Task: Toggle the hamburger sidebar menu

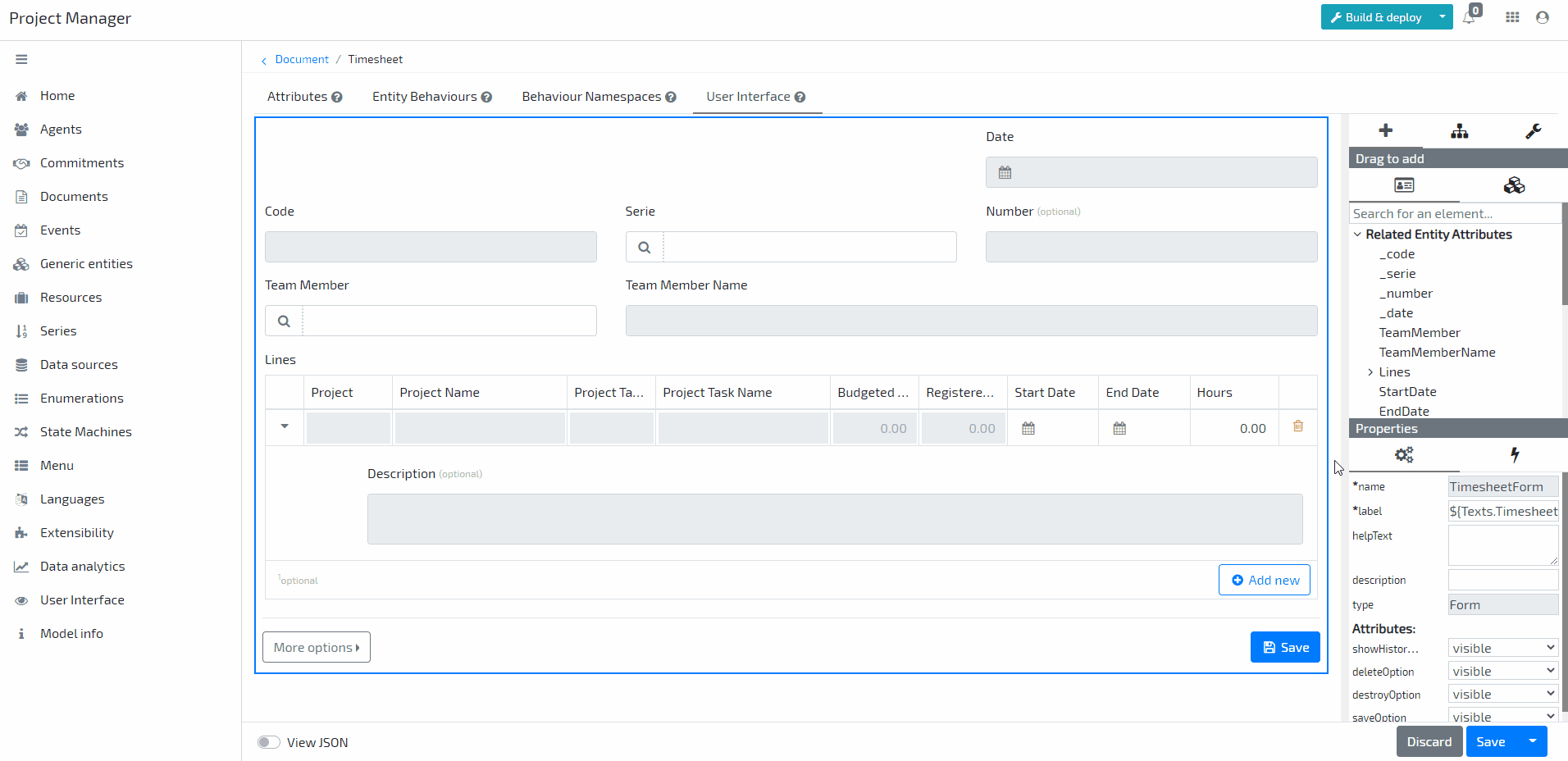Action: click(21, 59)
